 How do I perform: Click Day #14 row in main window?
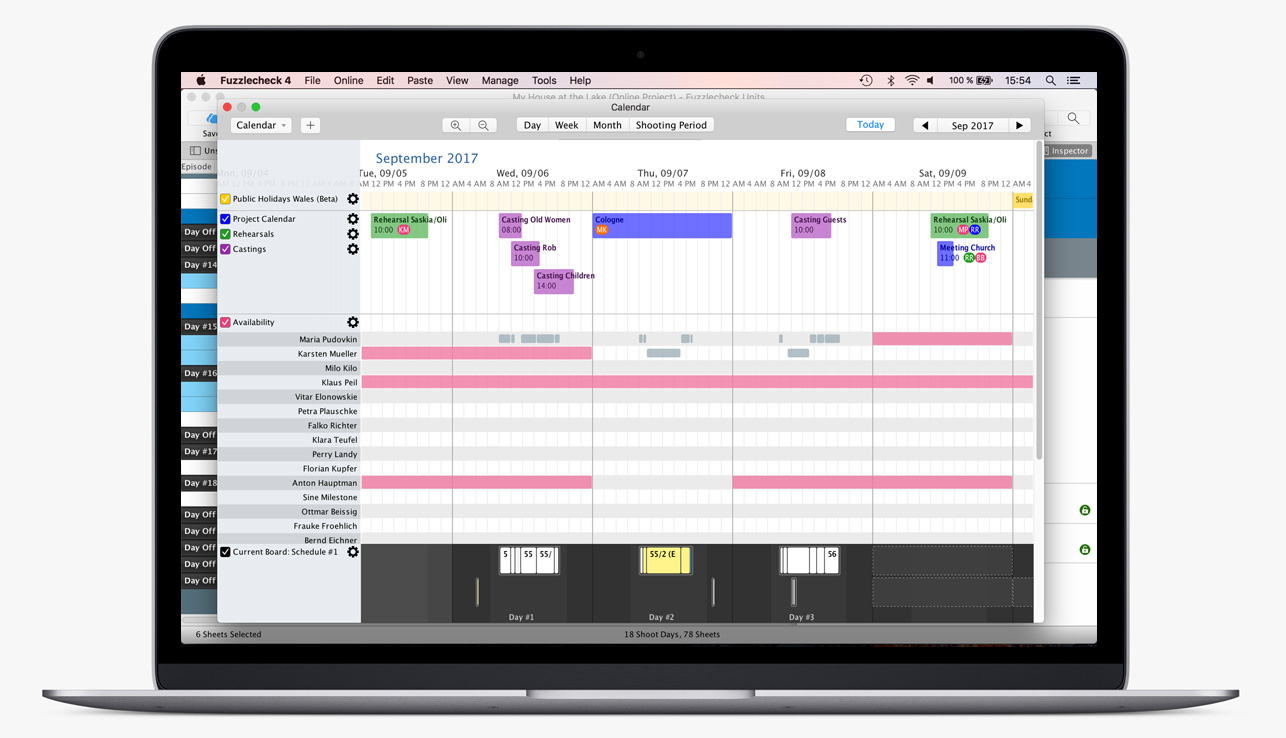(x=199, y=265)
